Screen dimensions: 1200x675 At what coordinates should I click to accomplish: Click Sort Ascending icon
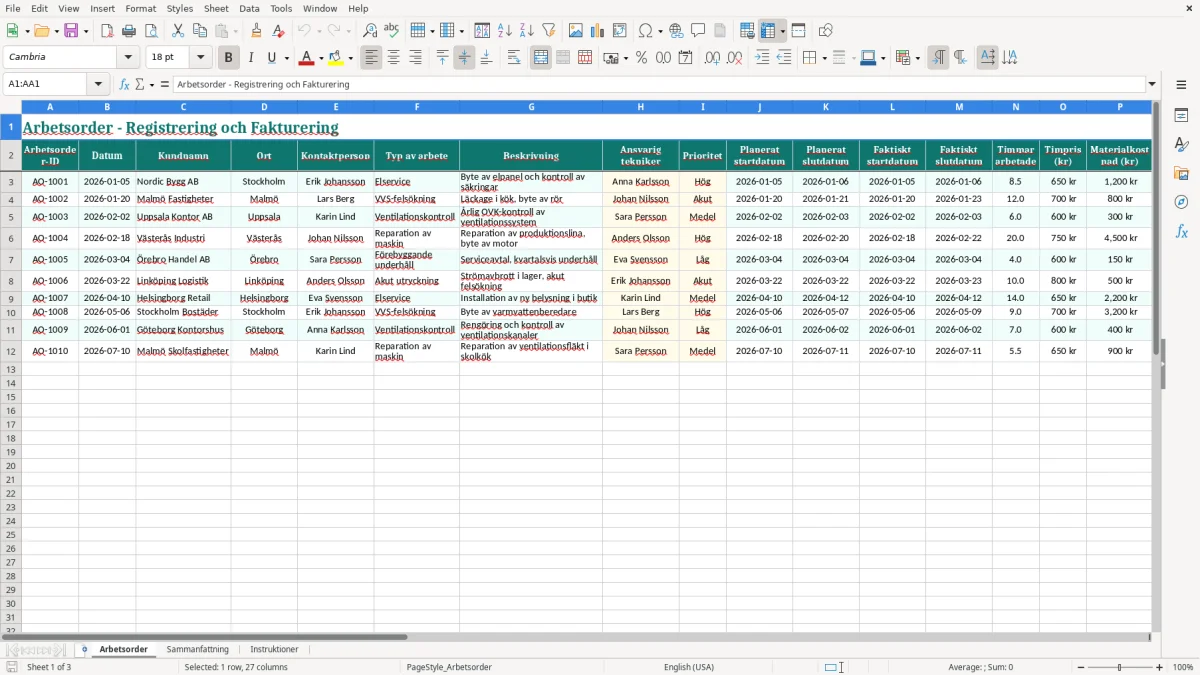click(505, 31)
